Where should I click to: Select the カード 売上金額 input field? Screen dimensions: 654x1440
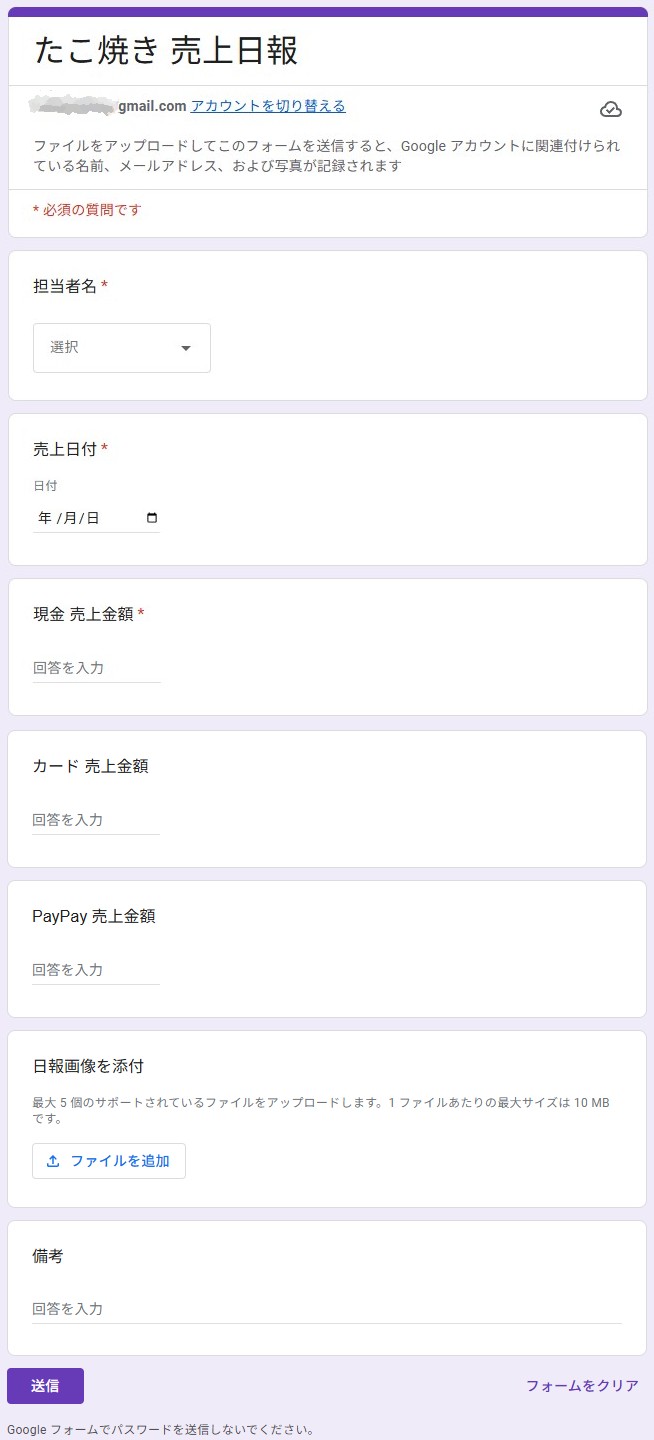[x=95, y=819]
